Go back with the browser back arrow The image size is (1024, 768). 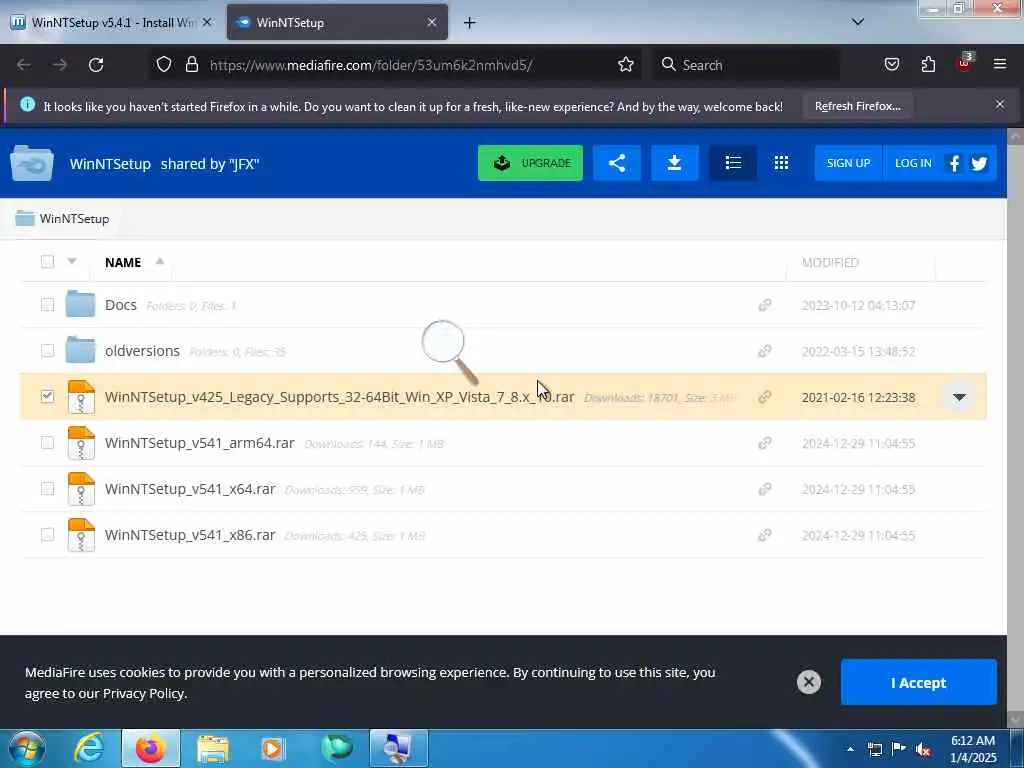pyautogui.click(x=24, y=65)
